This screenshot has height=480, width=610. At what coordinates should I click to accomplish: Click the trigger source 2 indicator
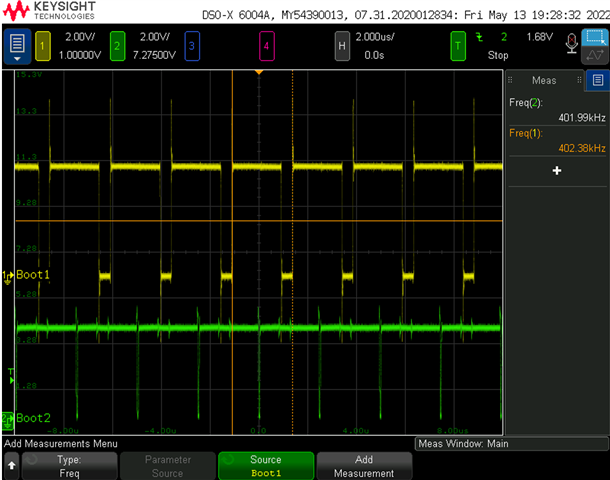click(x=504, y=37)
